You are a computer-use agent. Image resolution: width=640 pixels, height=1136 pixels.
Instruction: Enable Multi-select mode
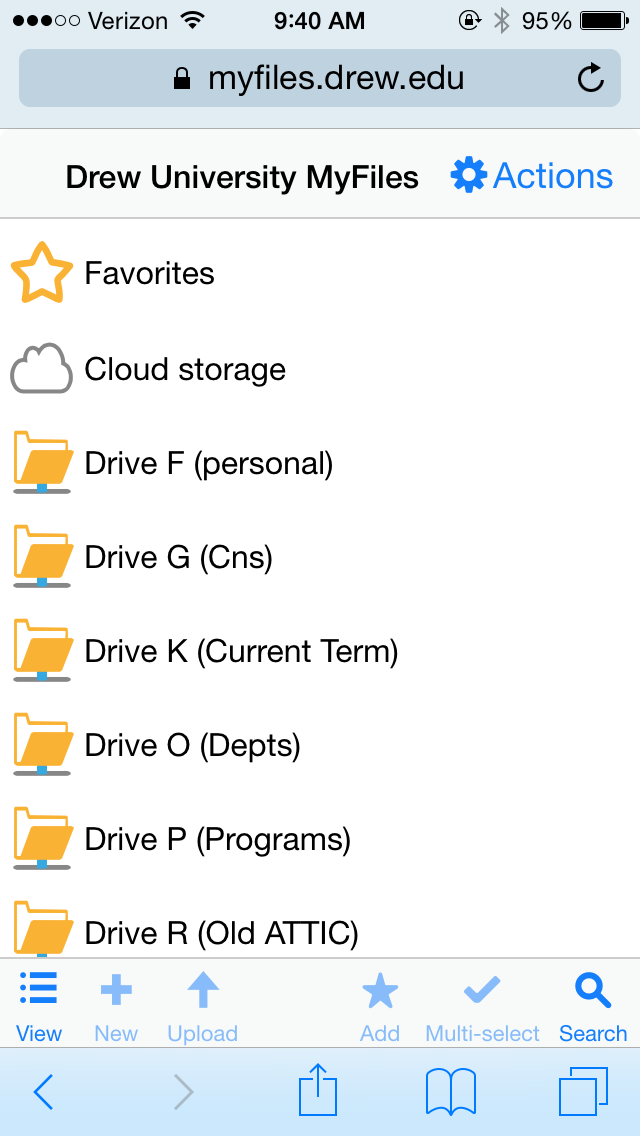(481, 1005)
